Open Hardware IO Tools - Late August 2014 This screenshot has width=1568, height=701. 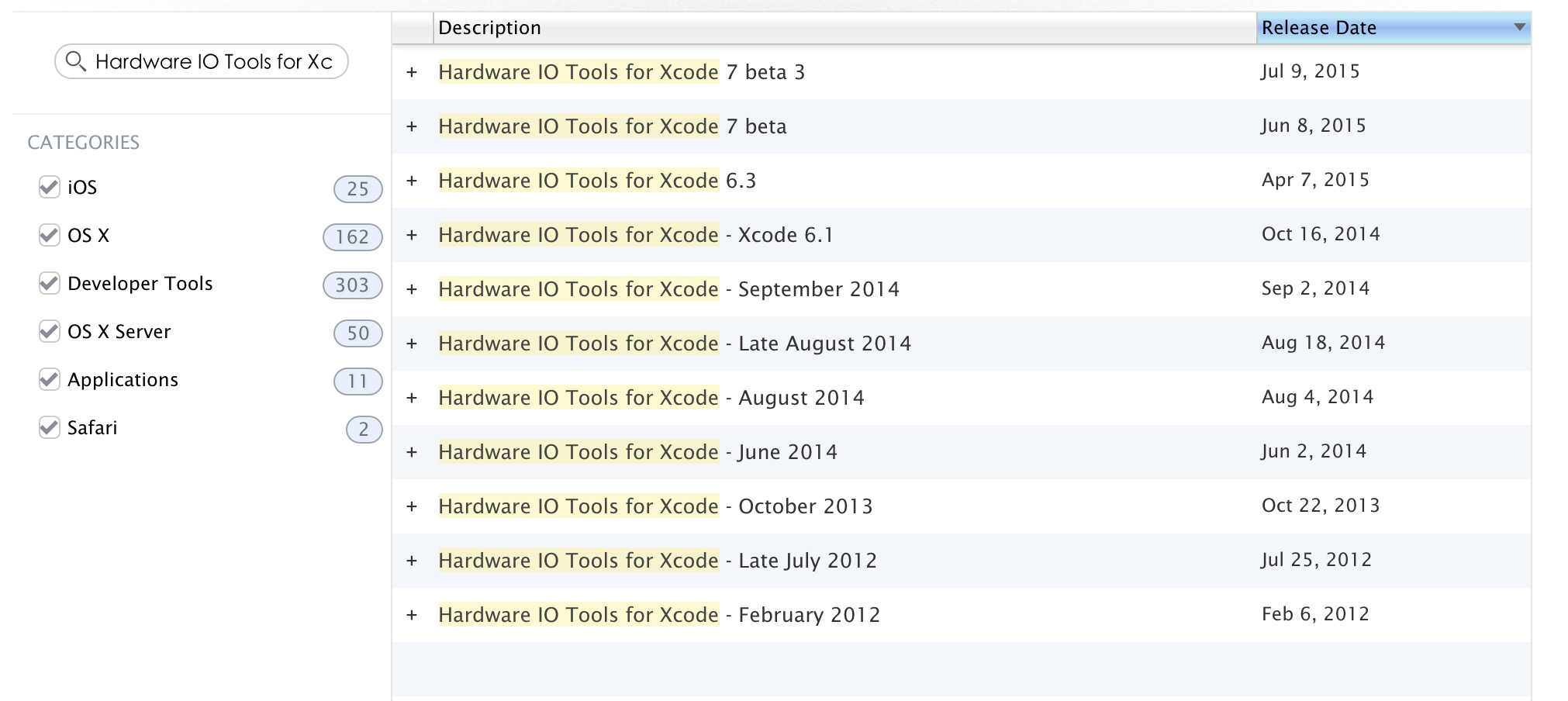(x=675, y=344)
